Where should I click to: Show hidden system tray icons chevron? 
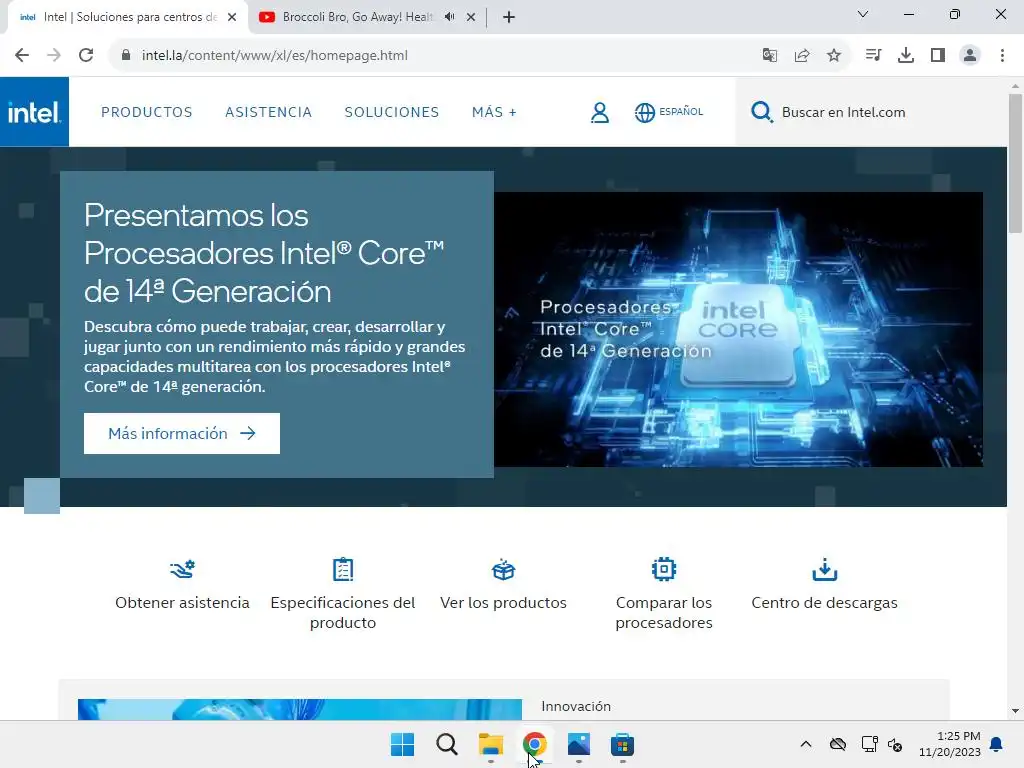[x=806, y=744]
